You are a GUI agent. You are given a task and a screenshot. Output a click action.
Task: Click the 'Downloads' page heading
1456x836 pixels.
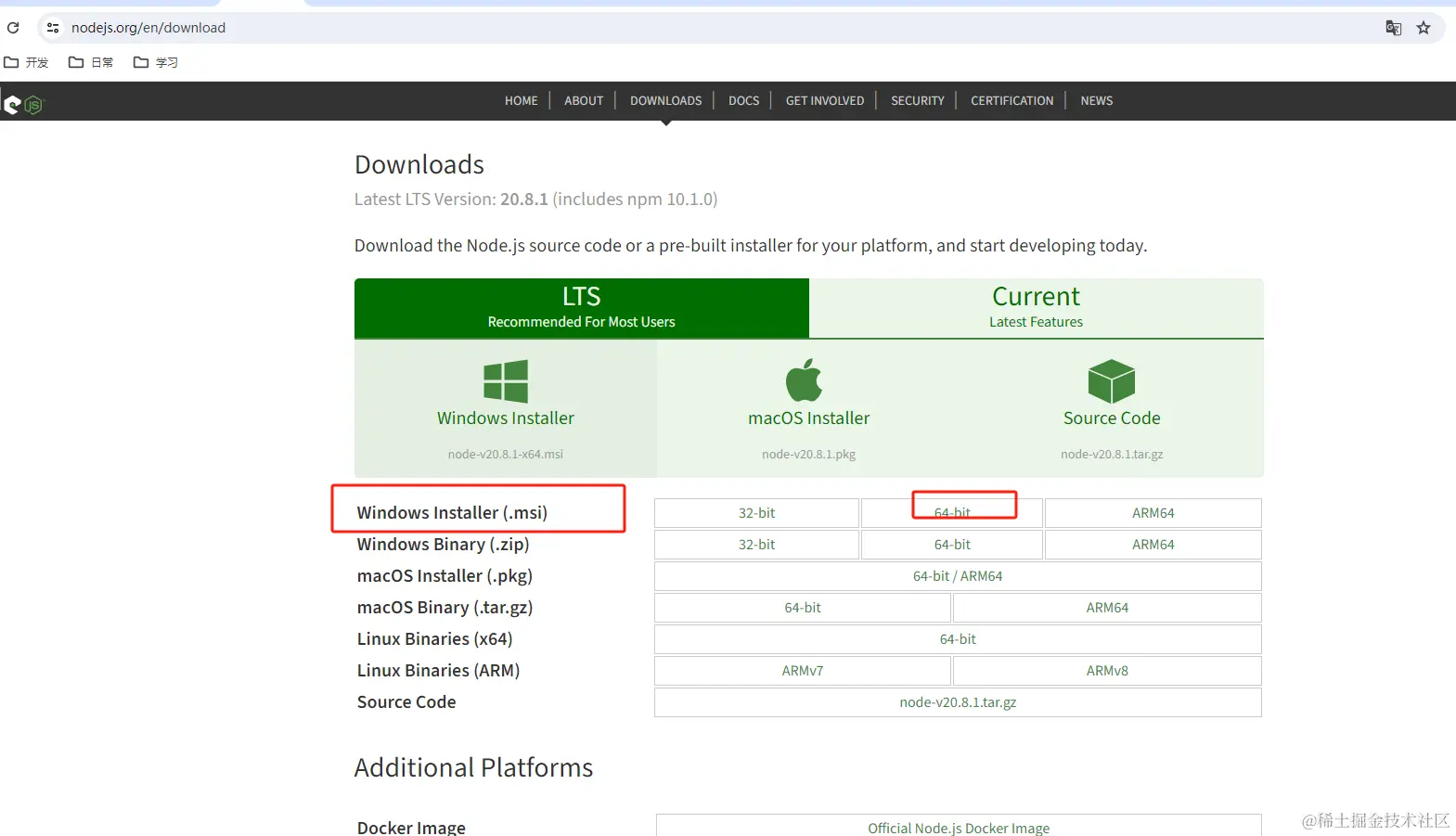point(419,164)
